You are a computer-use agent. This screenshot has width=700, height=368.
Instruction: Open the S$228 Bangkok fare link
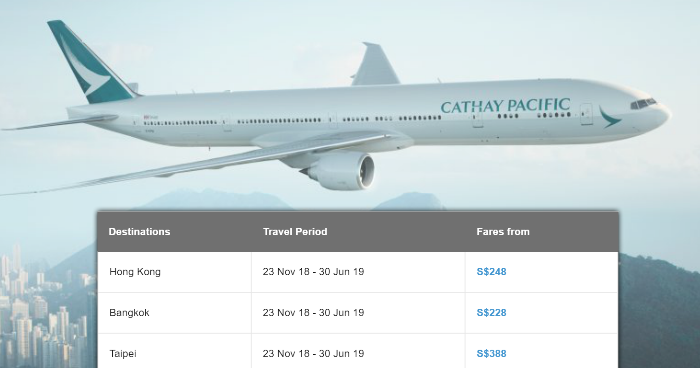click(x=491, y=313)
